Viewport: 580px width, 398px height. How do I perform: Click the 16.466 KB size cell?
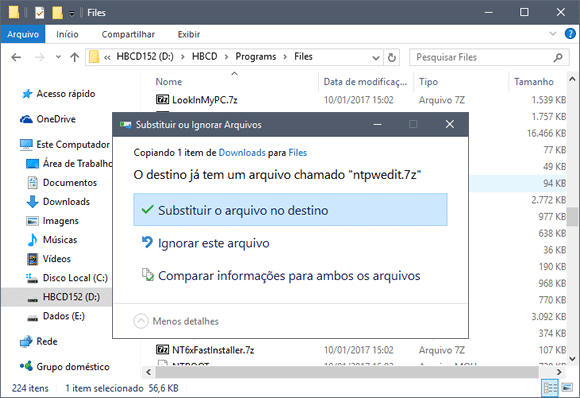pos(546,133)
